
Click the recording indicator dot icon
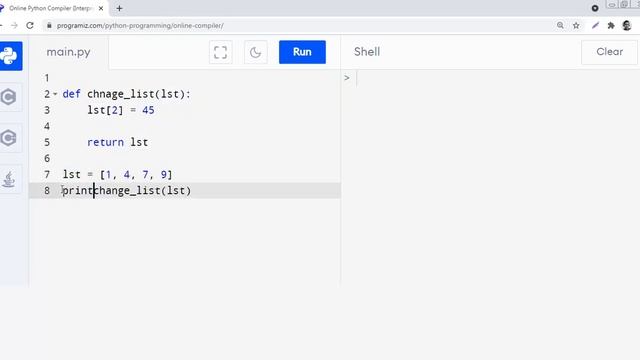[x=595, y=8]
